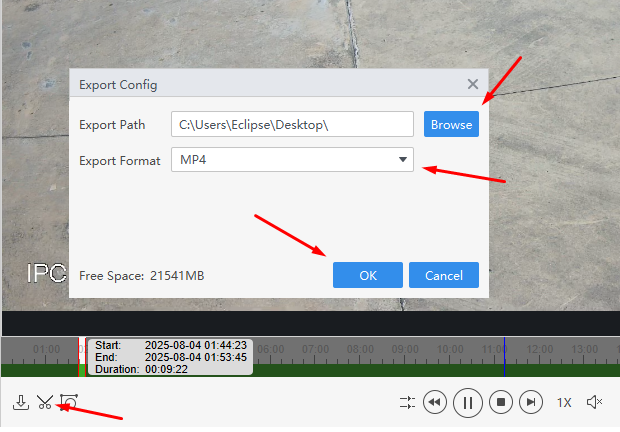Viewport: 620px width, 432px height.
Task: Click the Duration 00:09:22 value
Action: click(x=166, y=369)
